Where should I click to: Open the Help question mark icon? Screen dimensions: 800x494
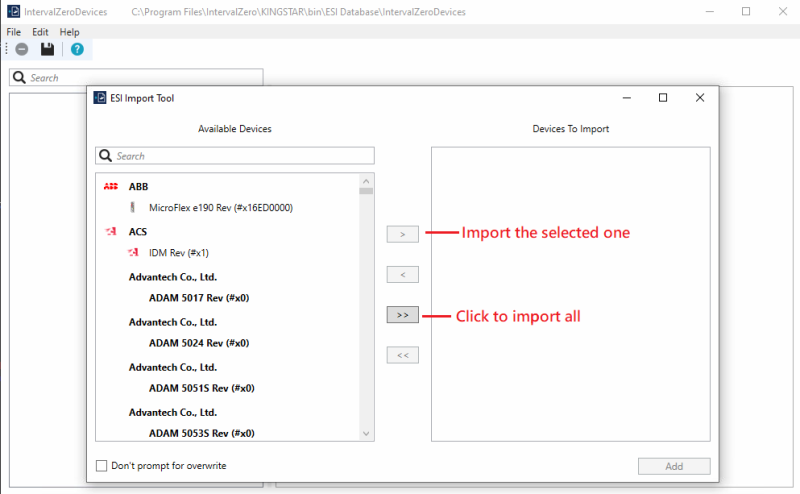point(77,49)
